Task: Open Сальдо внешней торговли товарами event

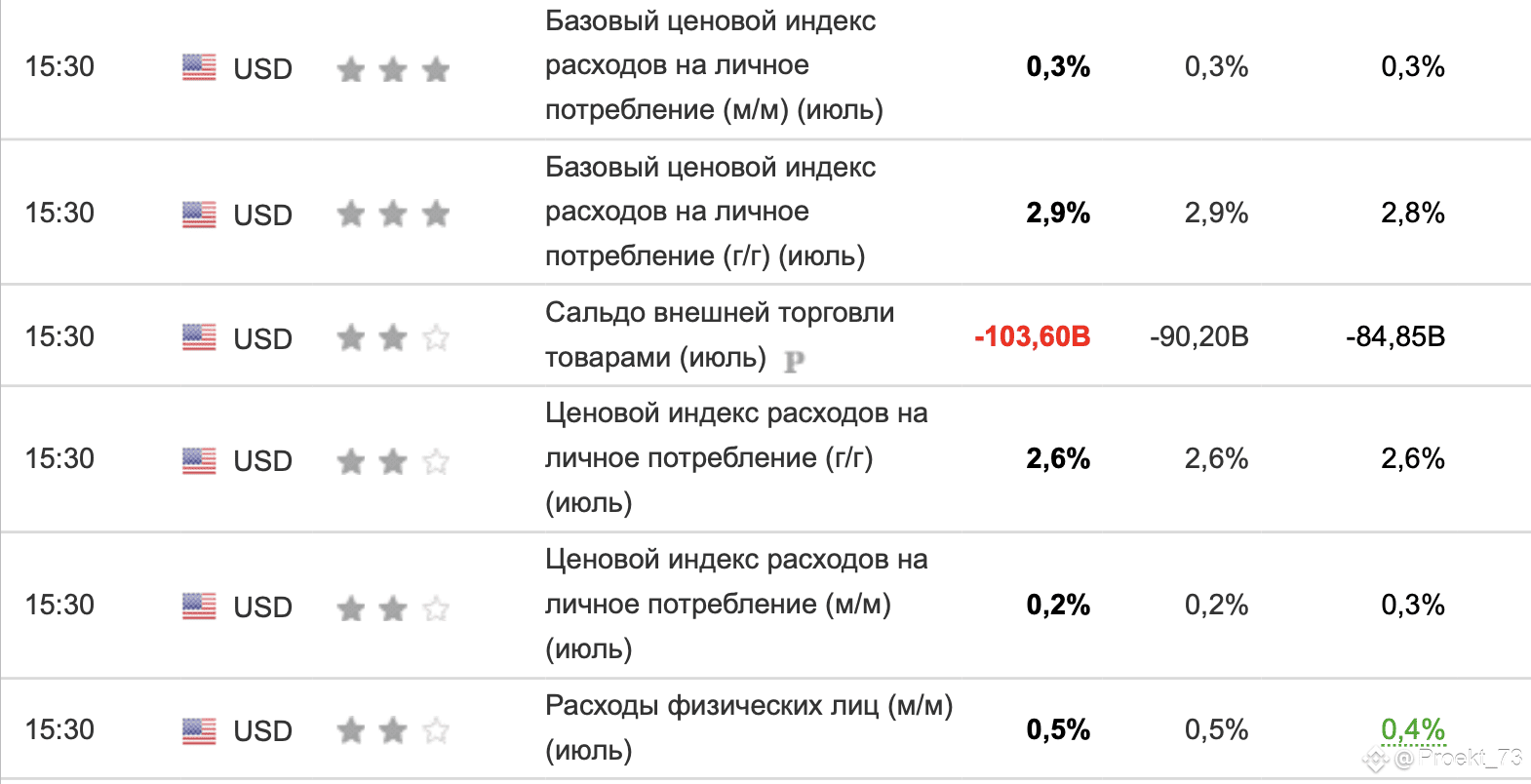Action: click(720, 334)
